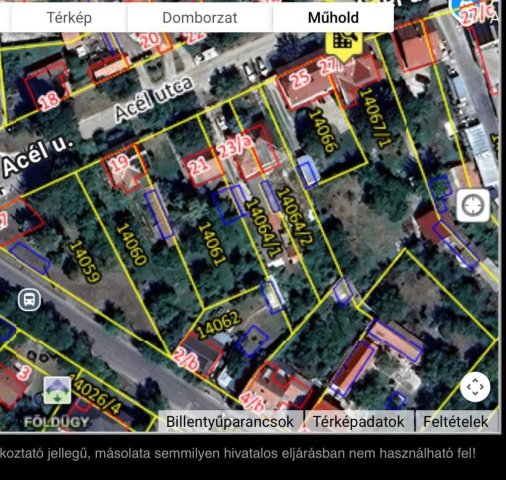Toggle fullscreen map view icon
Viewport: 506px width, 480px height.
[475, 387]
